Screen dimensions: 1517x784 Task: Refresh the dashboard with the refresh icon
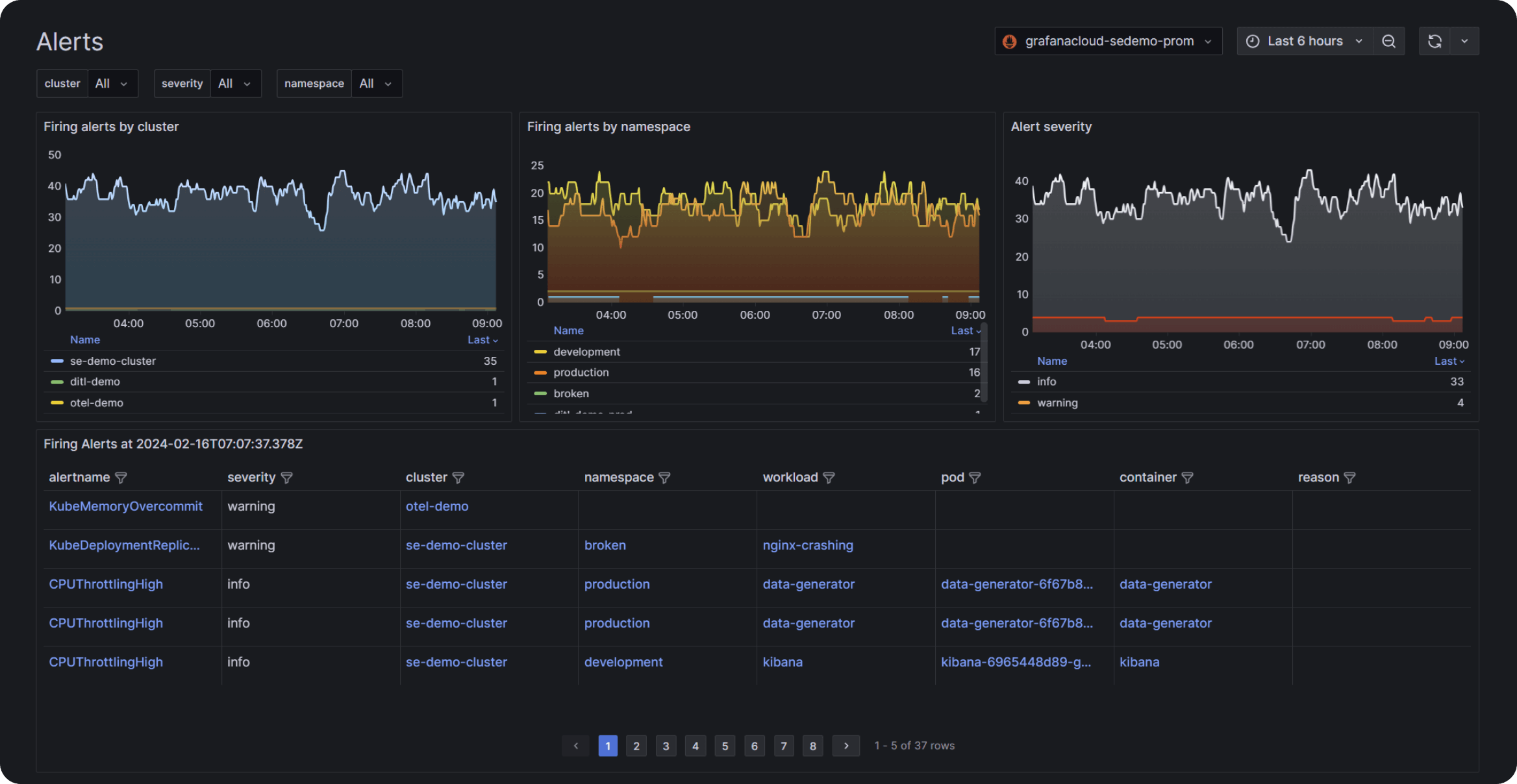[1435, 41]
